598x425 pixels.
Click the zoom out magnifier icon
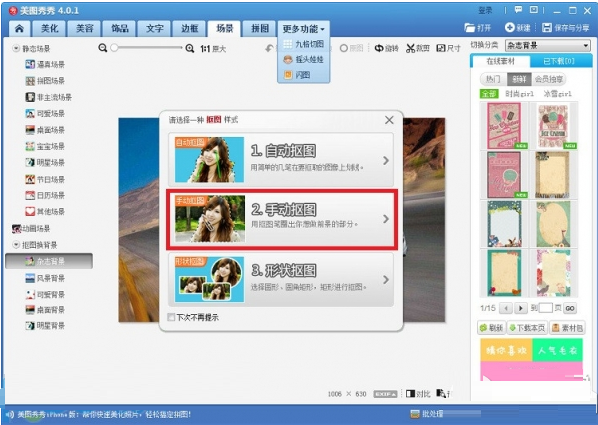[102, 48]
